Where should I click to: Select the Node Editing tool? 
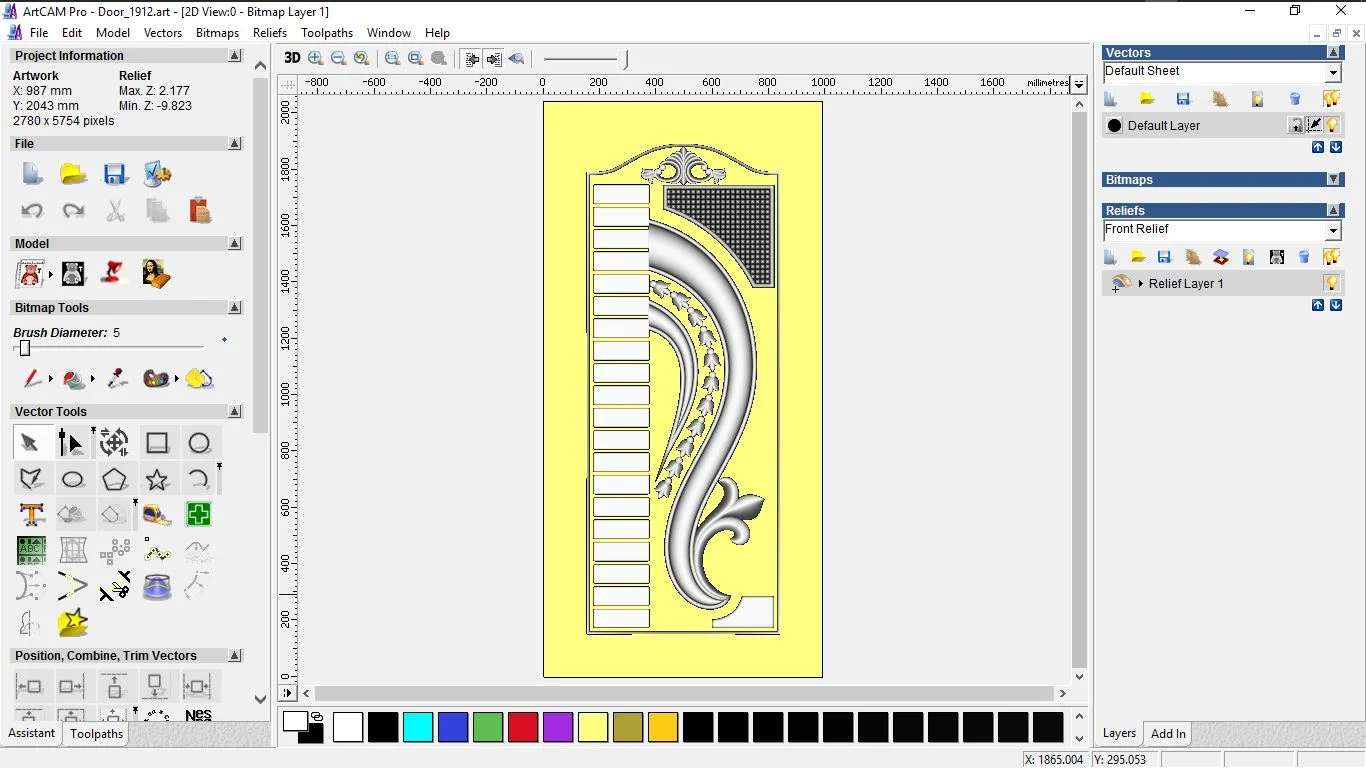click(x=71, y=443)
